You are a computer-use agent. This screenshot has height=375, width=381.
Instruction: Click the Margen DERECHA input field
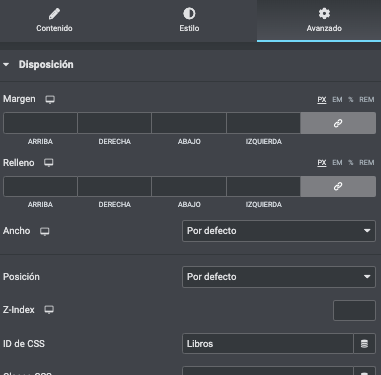pyautogui.click(x=114, y=123)
